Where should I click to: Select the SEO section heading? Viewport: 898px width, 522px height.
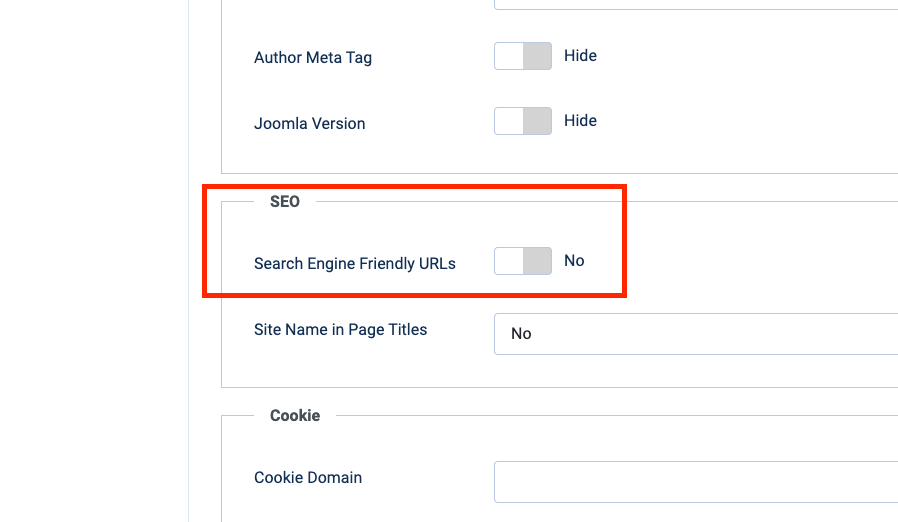[285, 202]
